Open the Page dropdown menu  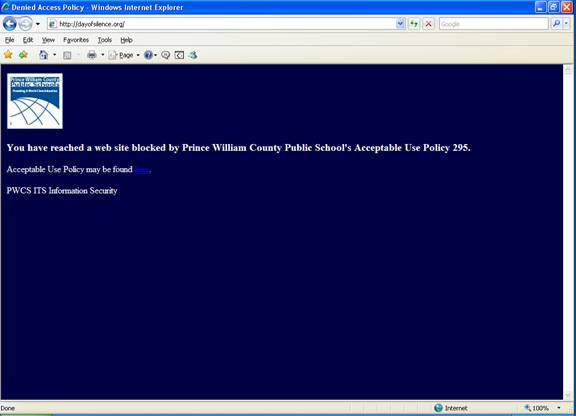pos(124,55)
